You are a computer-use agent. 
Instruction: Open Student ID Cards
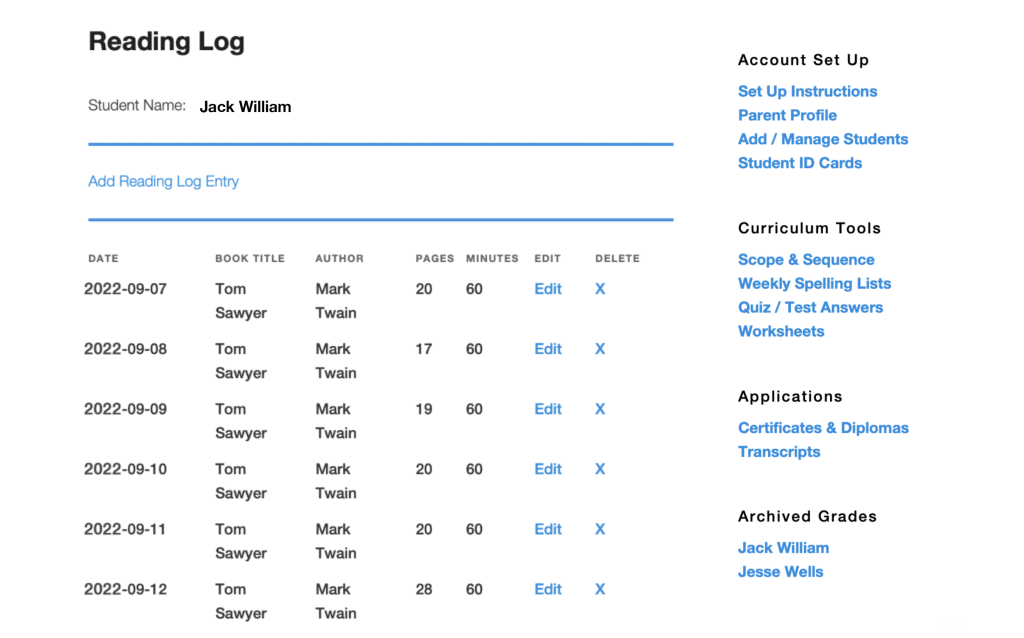(800, 163)
